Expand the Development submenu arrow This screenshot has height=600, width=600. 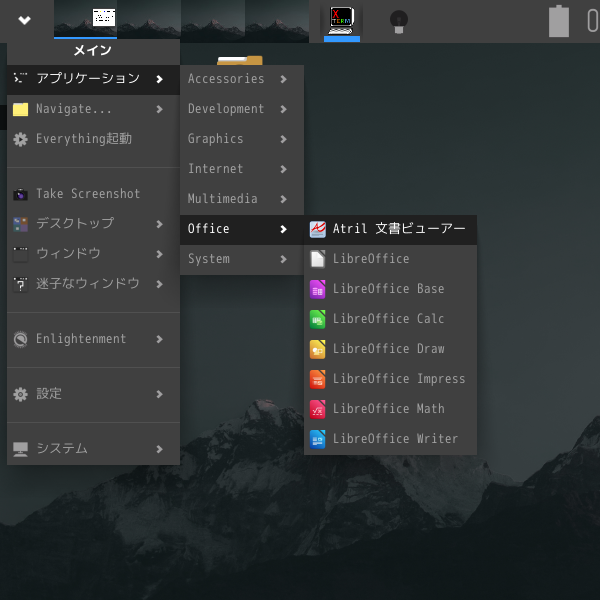tap(283, 109)
